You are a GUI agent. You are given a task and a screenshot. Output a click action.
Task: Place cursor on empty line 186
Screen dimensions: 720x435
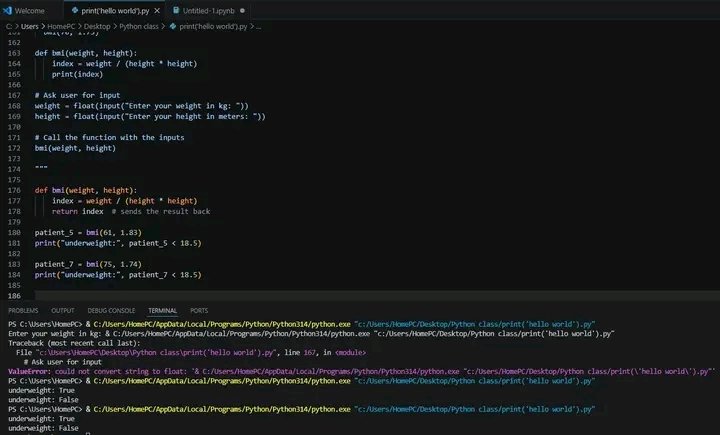(377, 295)
